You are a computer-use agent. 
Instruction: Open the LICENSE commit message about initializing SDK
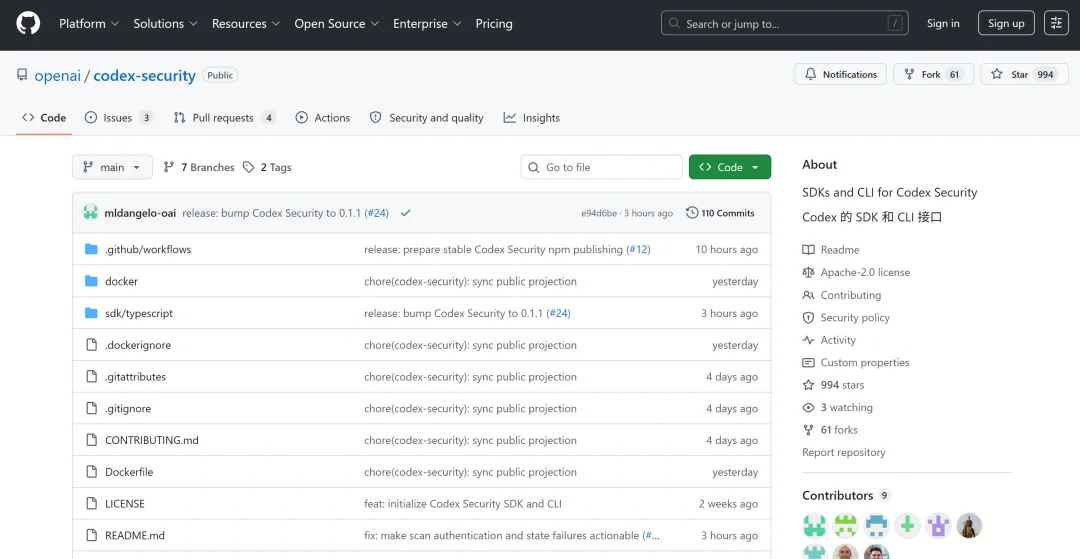coord(463,504)
